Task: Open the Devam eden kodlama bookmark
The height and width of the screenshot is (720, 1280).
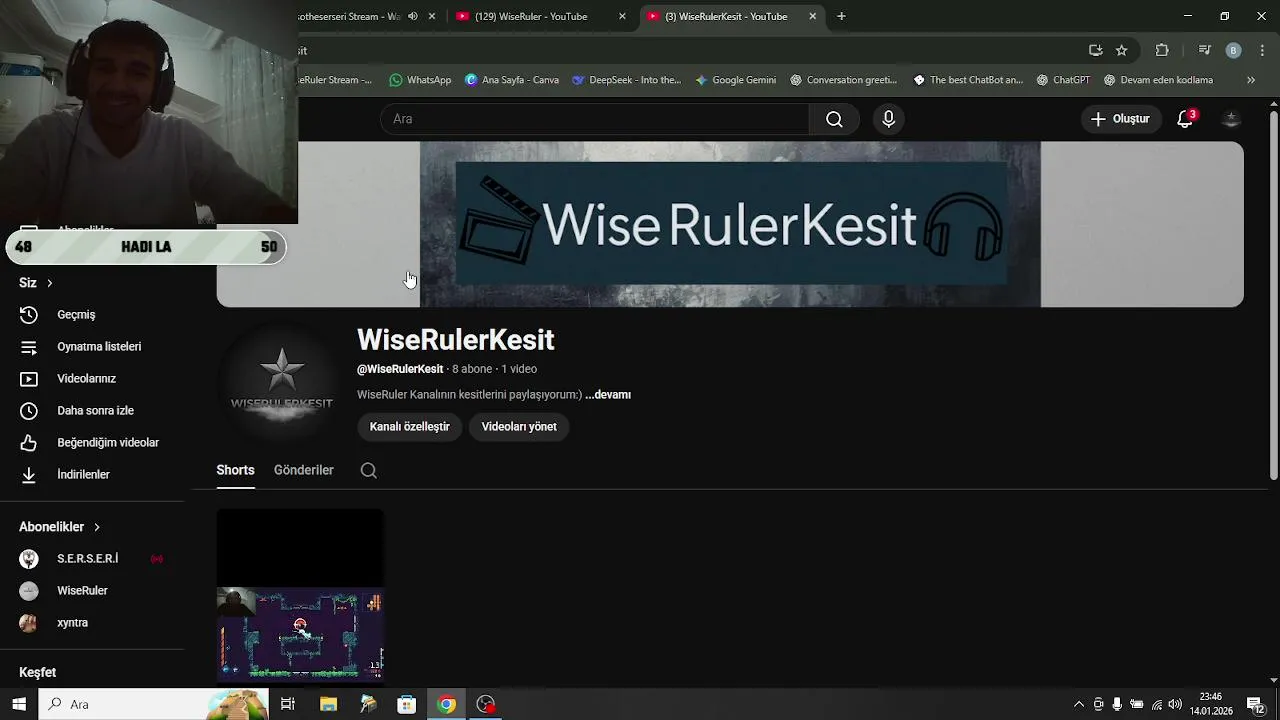Action: tap(1158, 80)
